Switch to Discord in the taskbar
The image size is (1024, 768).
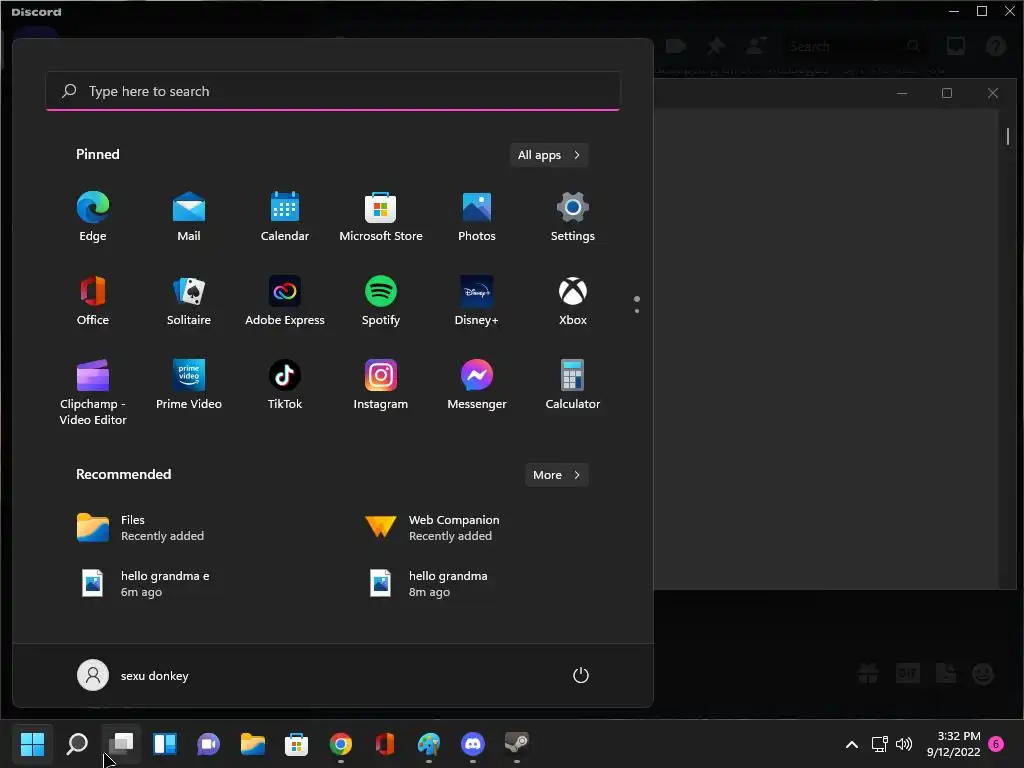click(x=473, y=743)
